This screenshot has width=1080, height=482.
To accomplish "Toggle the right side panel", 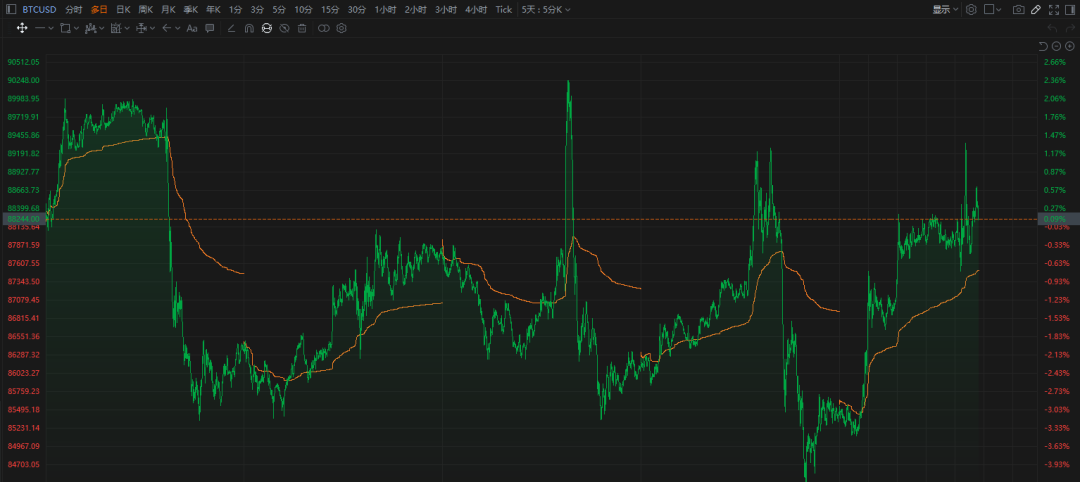I will coord(1069,9).
